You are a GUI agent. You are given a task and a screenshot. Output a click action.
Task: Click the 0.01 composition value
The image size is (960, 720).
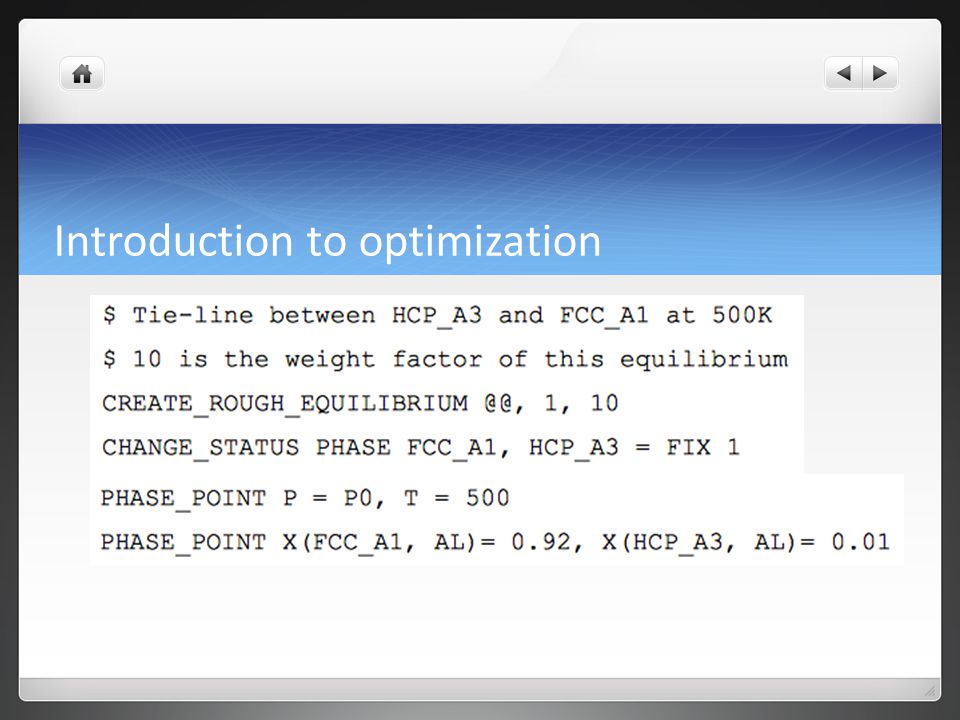860,542
